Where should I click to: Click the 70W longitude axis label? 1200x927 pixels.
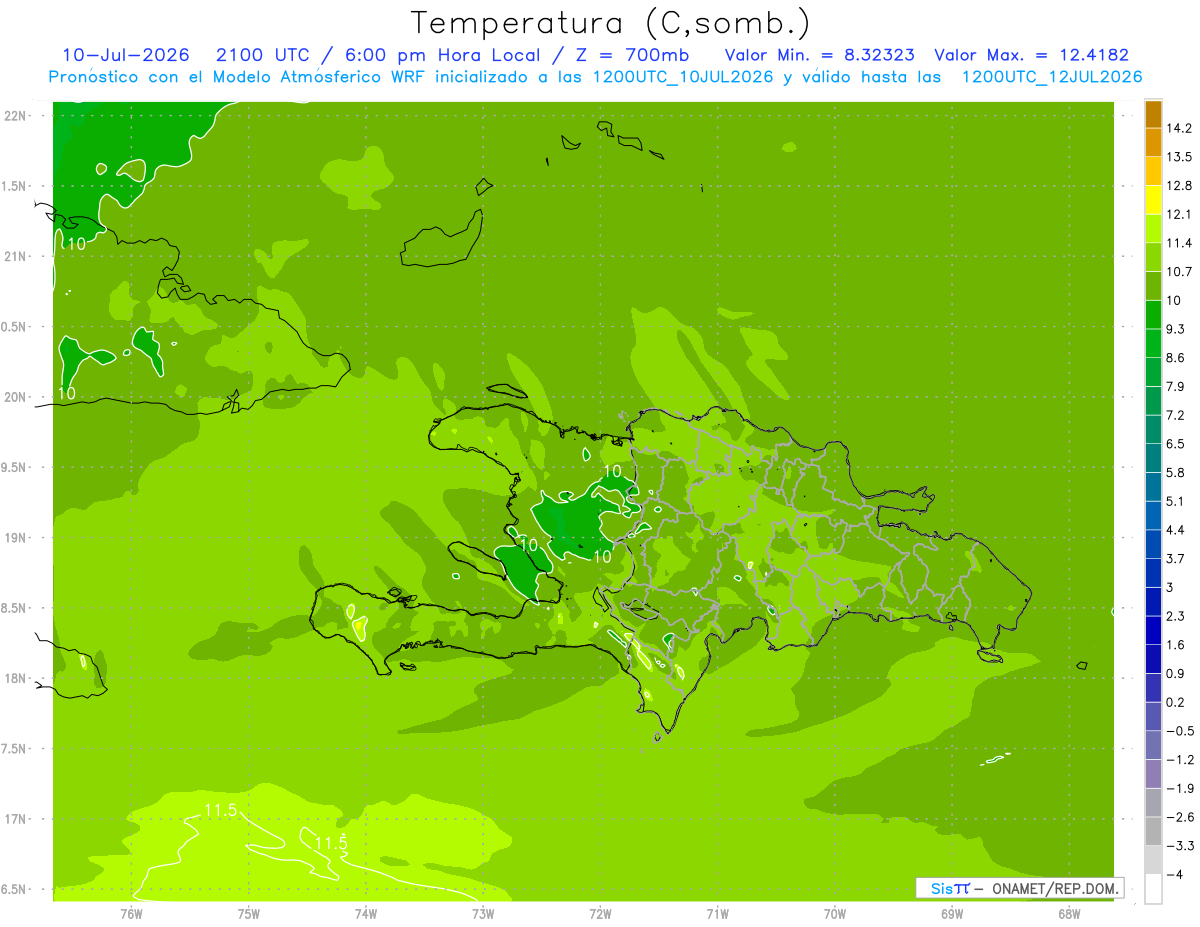[x=834, y=913]
